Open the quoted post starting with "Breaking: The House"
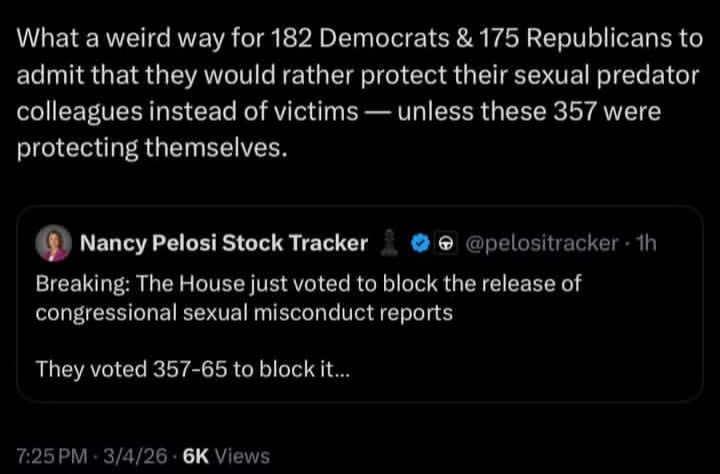720x474 pixels. (308, 283)
